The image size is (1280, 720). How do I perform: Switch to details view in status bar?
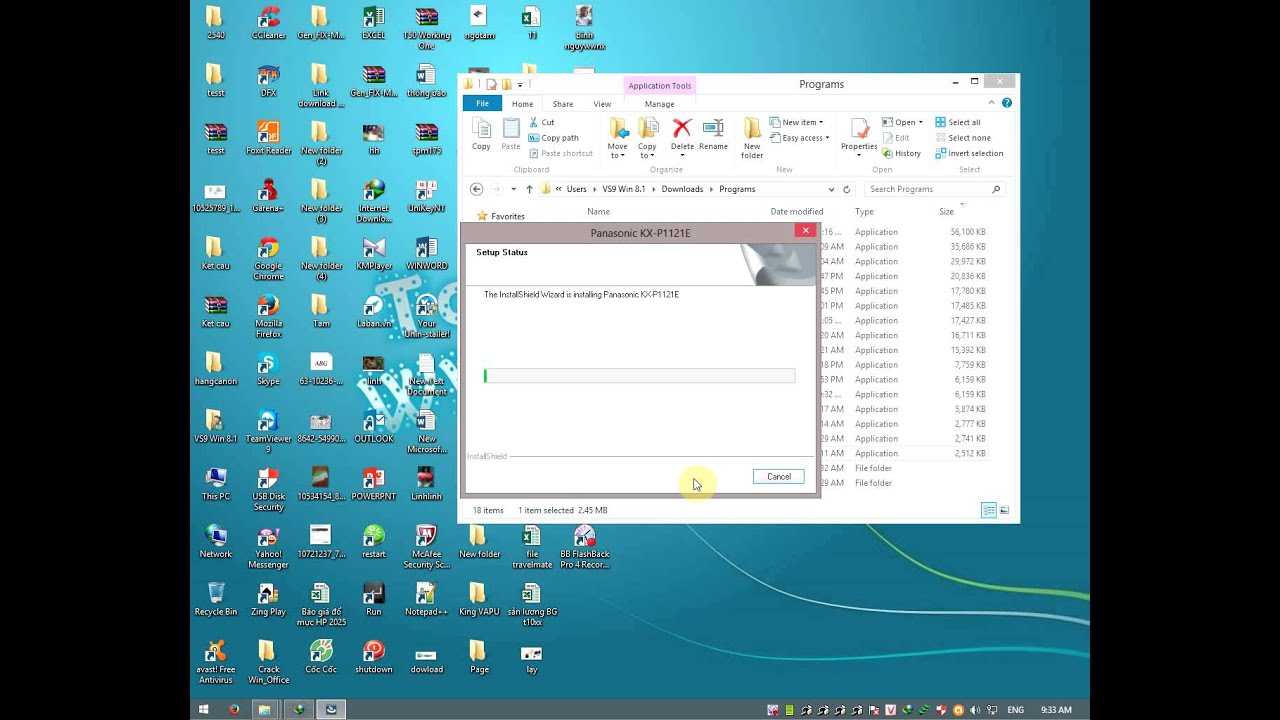(x=988, y=510)
